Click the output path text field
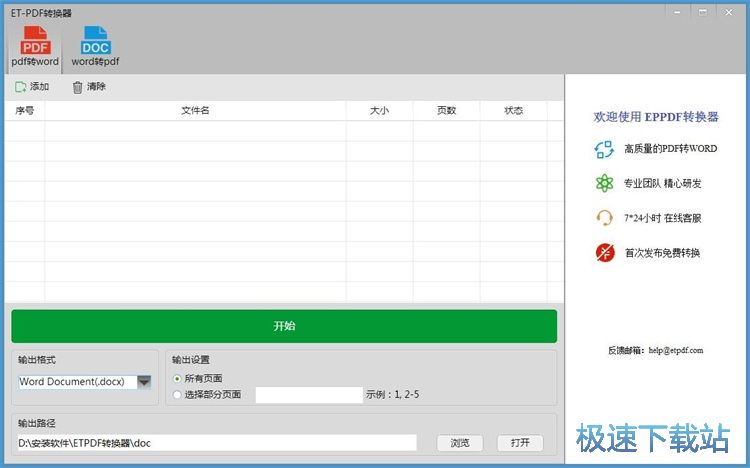 pyautogui.click(x=216, y=443)
